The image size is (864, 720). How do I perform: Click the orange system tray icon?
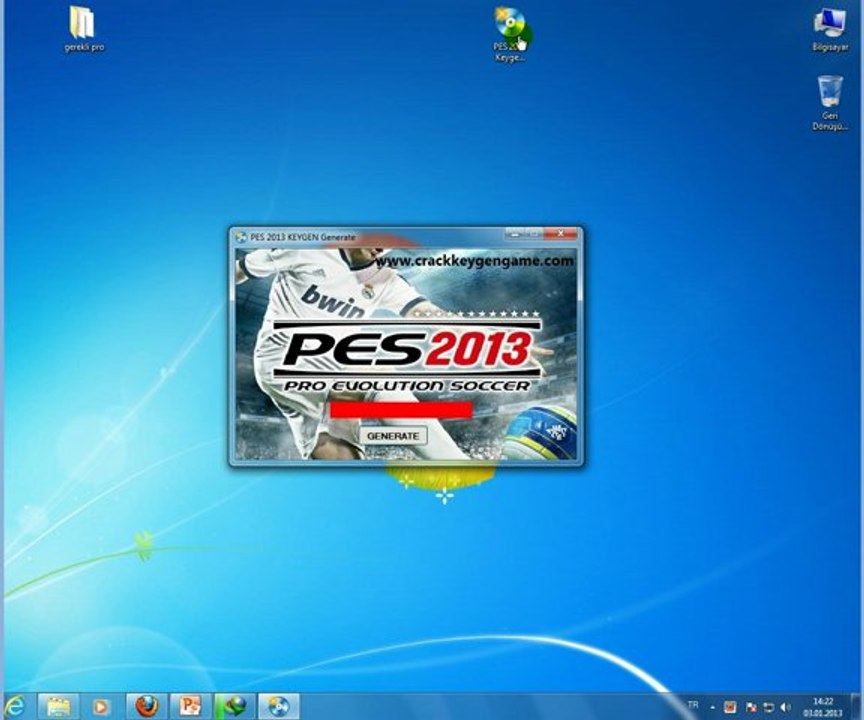[730, 707]
